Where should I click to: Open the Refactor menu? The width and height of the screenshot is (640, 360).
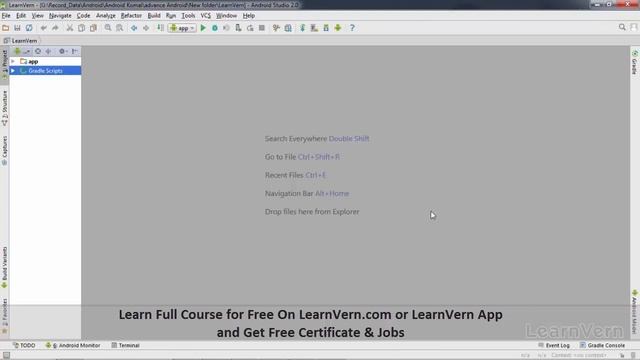pos(131,16)
